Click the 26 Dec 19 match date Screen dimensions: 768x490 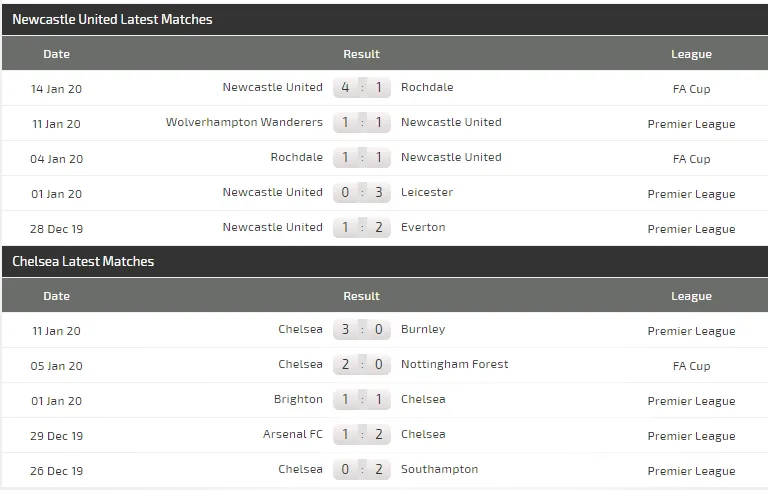click(57, 470)
